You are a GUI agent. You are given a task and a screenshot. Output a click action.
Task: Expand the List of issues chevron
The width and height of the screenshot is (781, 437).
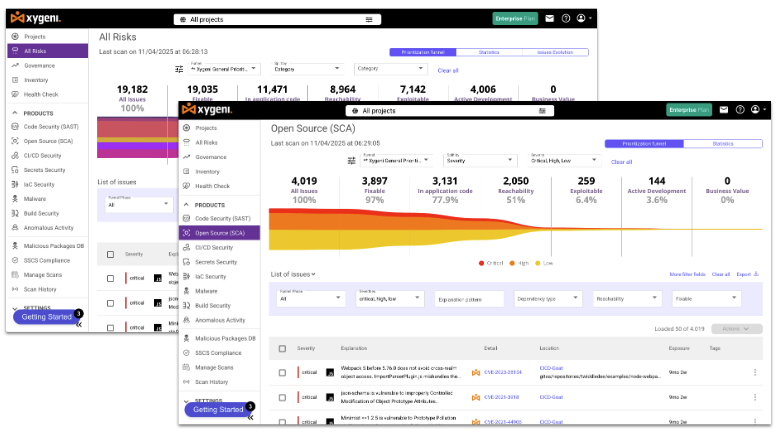pos(314,274)
